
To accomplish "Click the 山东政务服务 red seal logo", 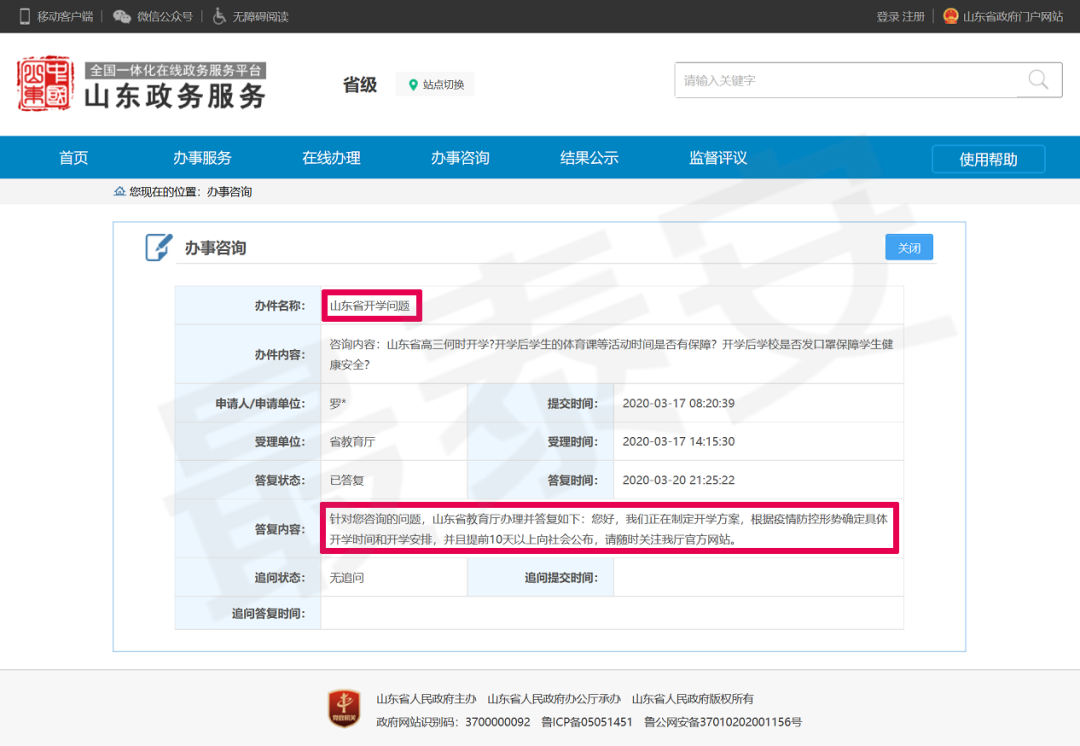I will [x=45, y=84].
